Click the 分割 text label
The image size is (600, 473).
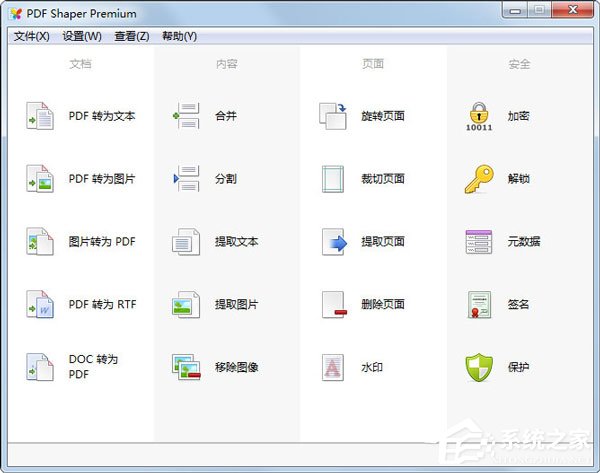226,179
